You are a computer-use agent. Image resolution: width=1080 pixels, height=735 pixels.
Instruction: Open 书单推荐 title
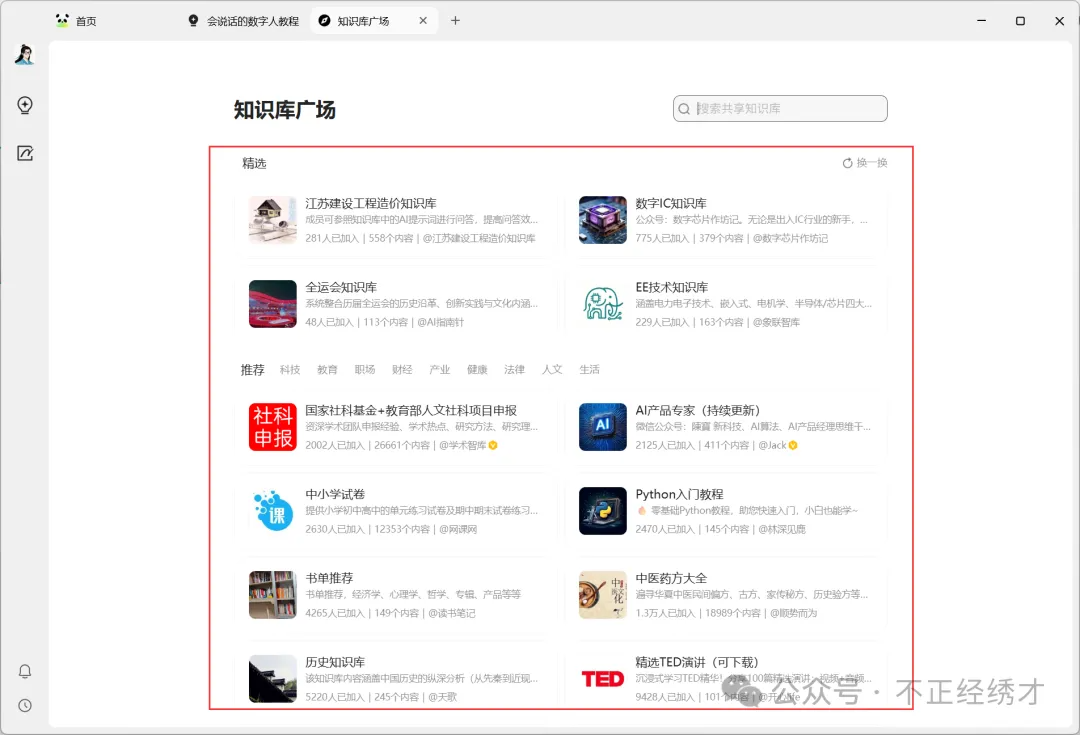(329, 579)
